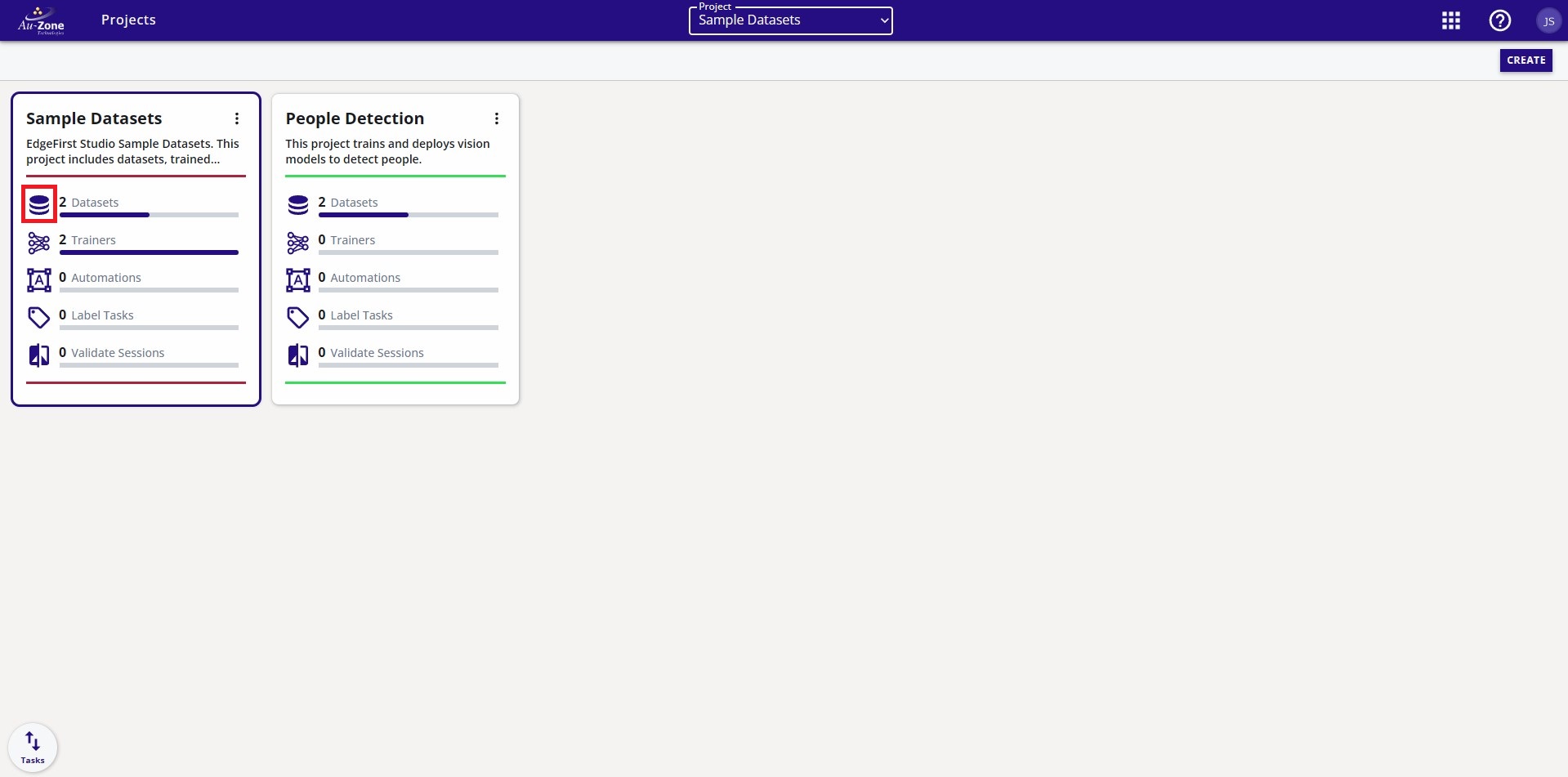Go to Projects in the header

click(x=128, y=20)
